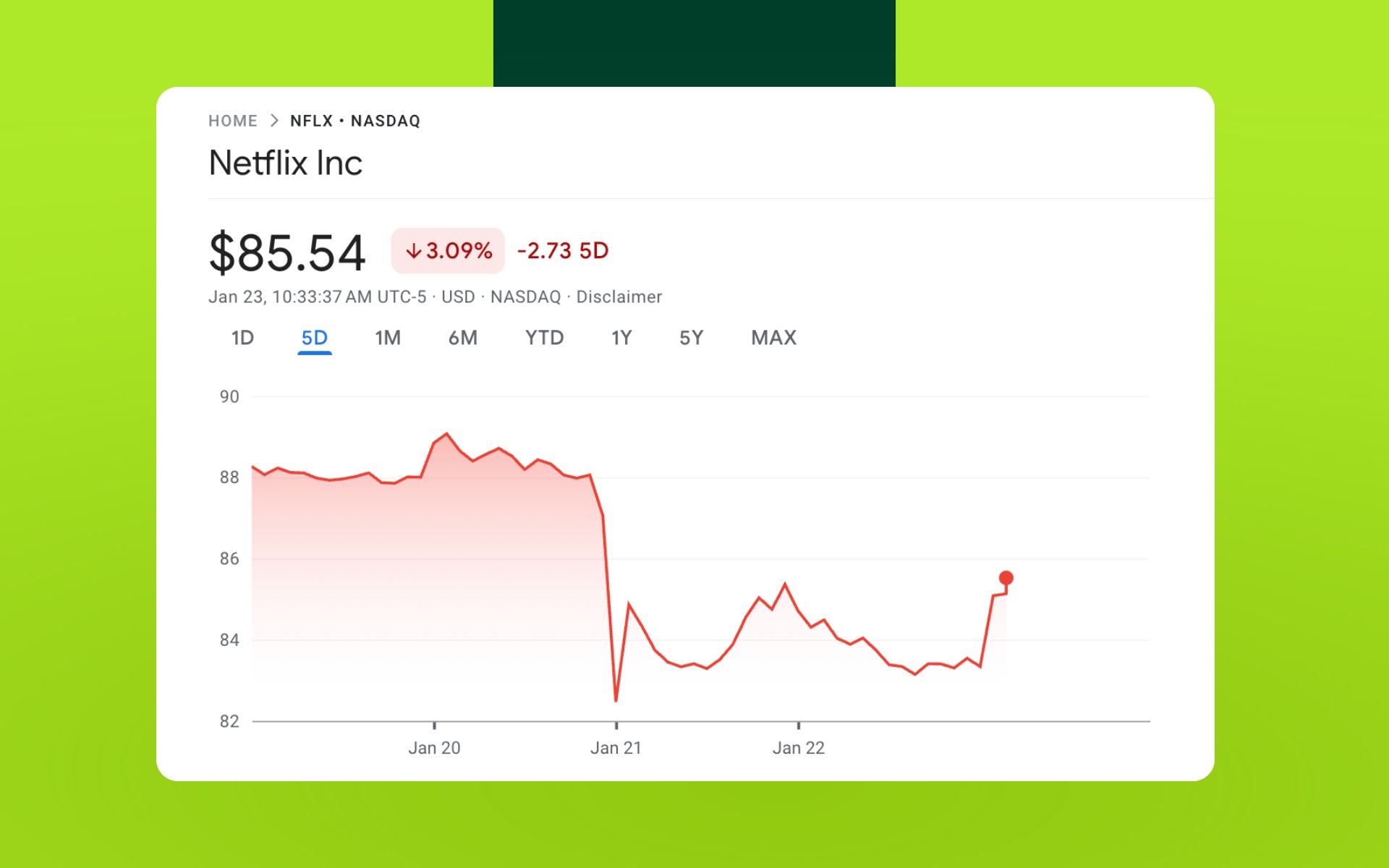This screenshot has height=868, width=1389.
Task: Click the breadcrumb chevron arrow after HOME
Action: (274, 121)
